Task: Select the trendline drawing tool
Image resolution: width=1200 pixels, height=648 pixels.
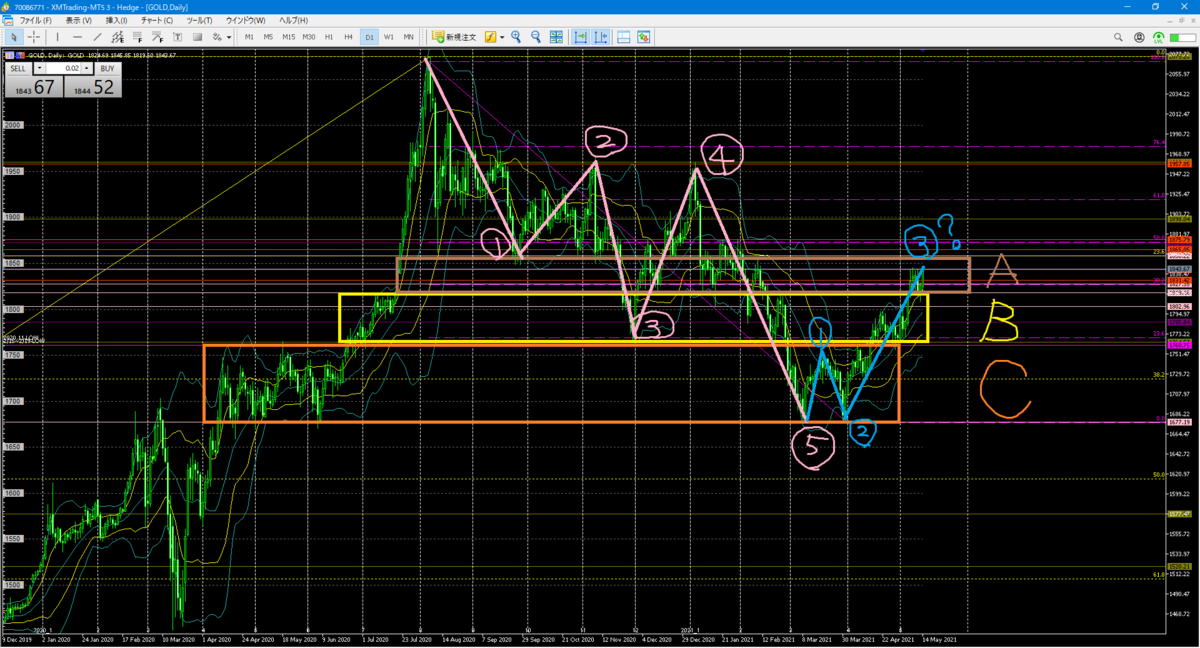Action: tap(97, 37)
